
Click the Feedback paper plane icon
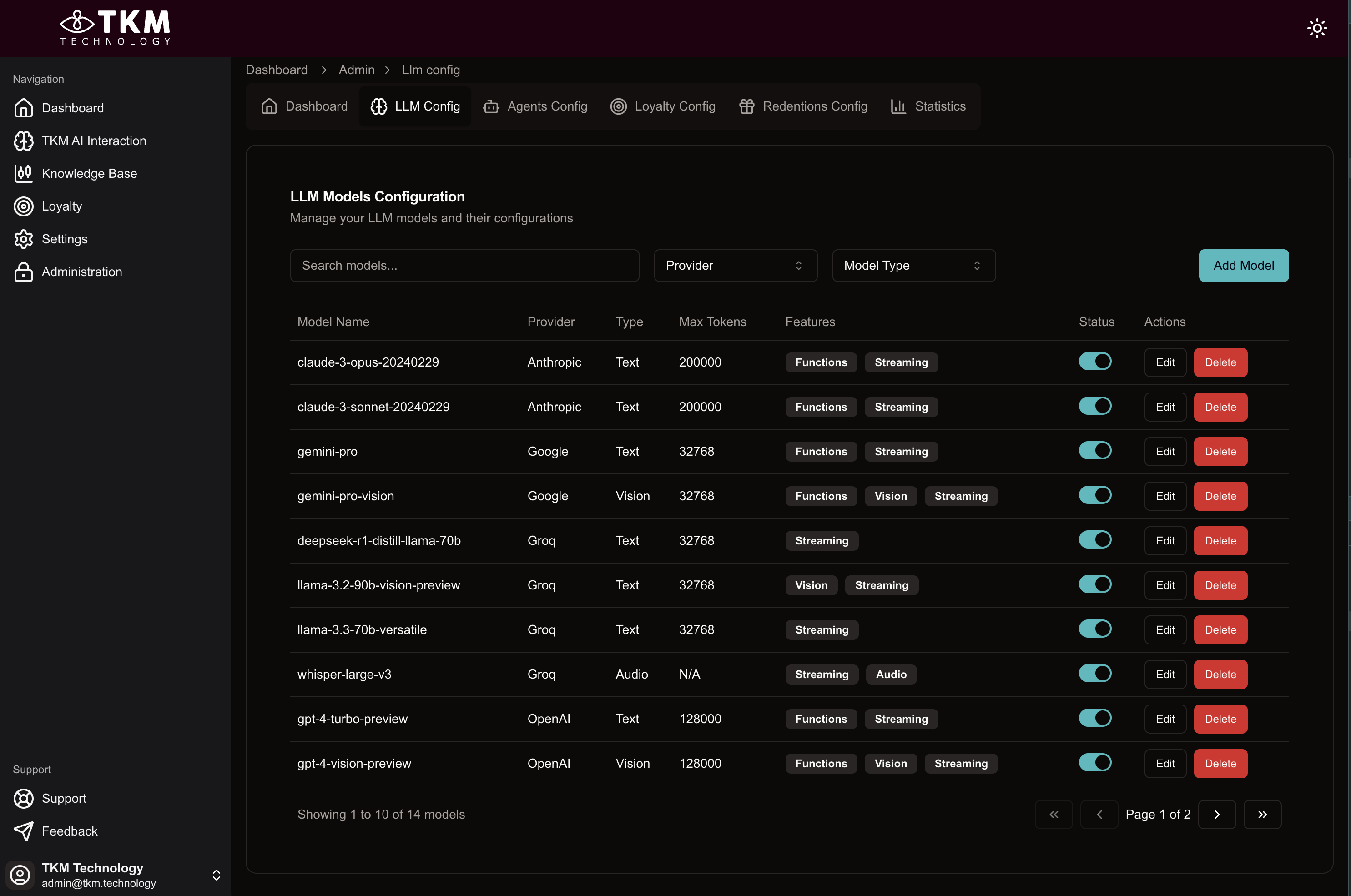click(x=24, y=831)
